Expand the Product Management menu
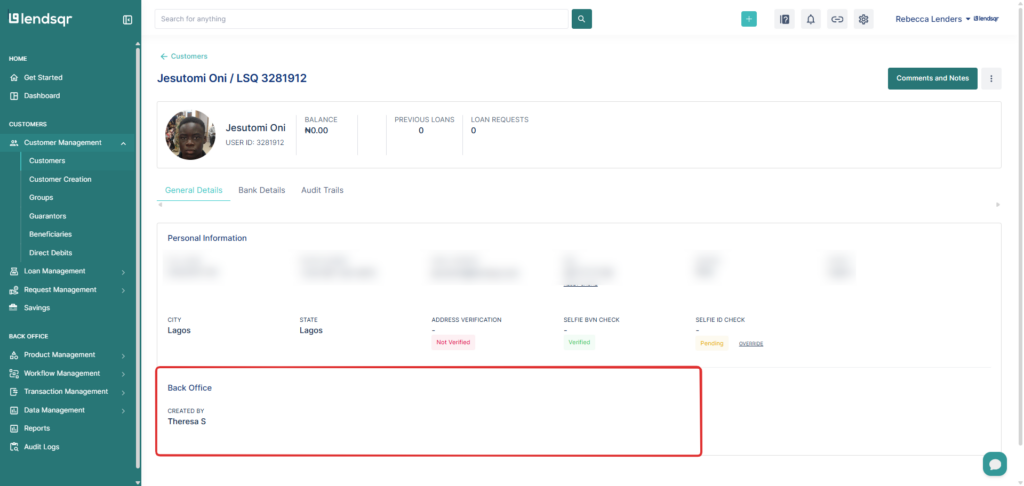The width and height of the screenshot is (1024, 486). (123, 355)
